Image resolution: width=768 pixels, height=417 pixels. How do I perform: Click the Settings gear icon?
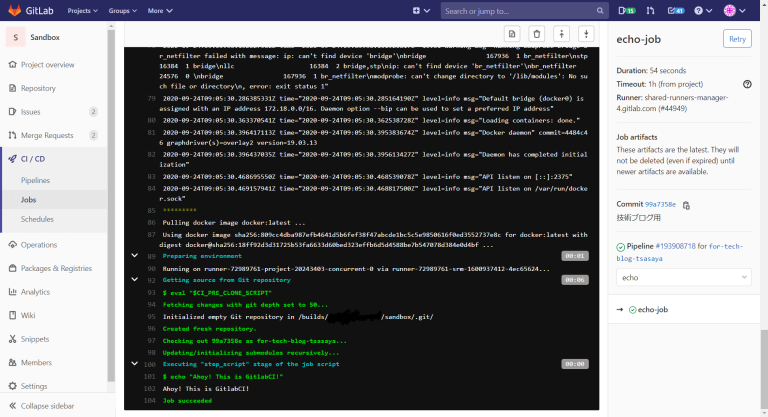tap(13, 386)
